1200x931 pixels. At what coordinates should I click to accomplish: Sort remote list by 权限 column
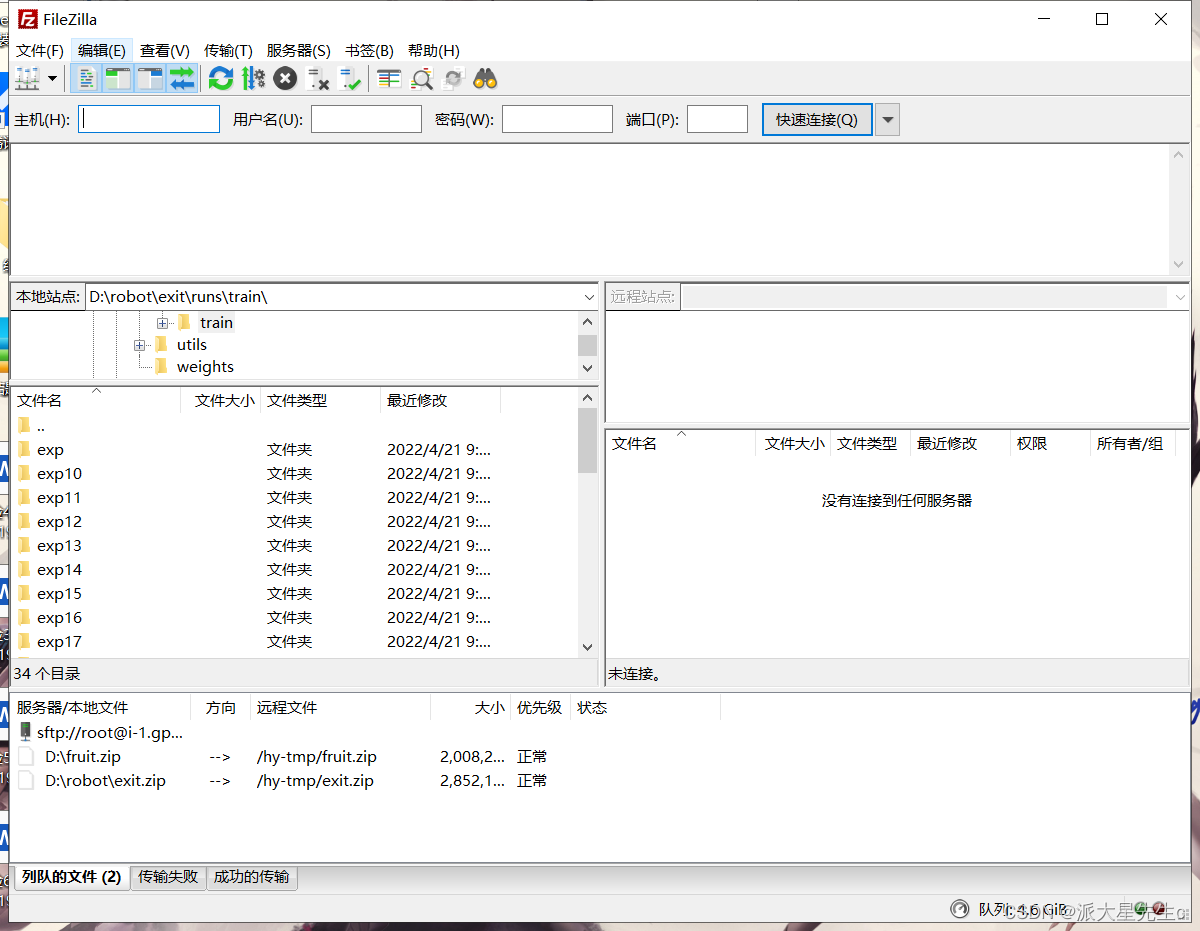[x=1050, y=444]
